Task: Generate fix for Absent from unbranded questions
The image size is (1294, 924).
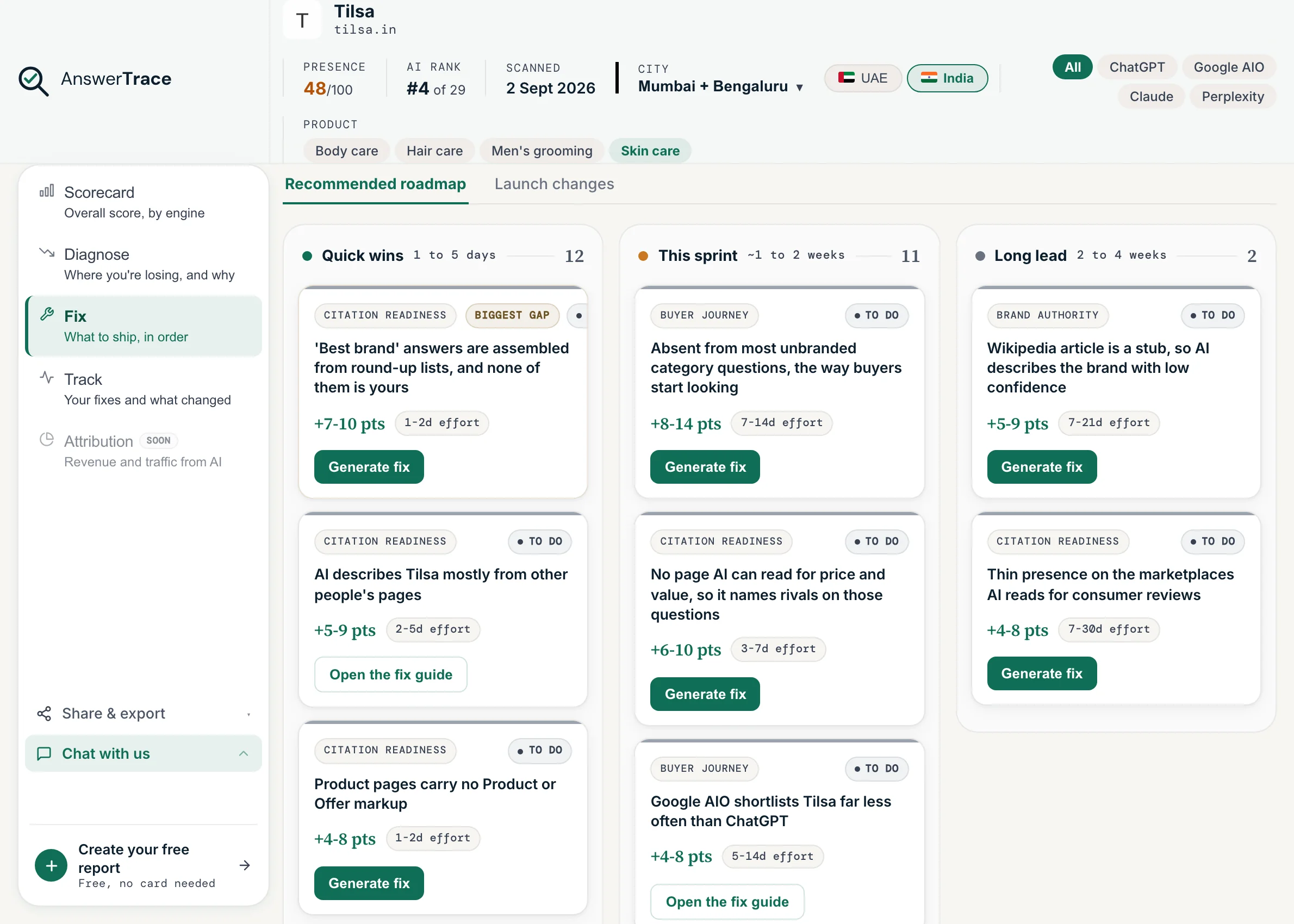Action: point(705,467)
